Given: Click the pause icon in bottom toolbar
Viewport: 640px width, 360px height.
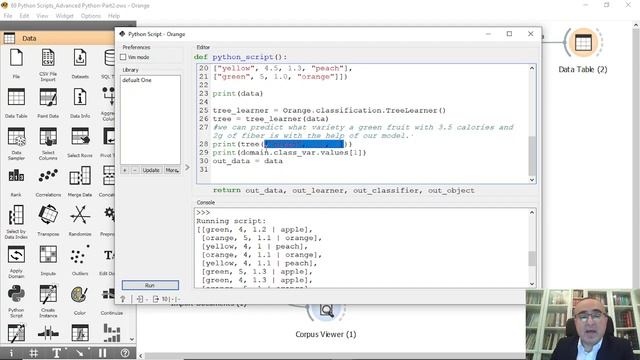Looking at the screenshot, I should pyautogui.click(x=102, y=353).
